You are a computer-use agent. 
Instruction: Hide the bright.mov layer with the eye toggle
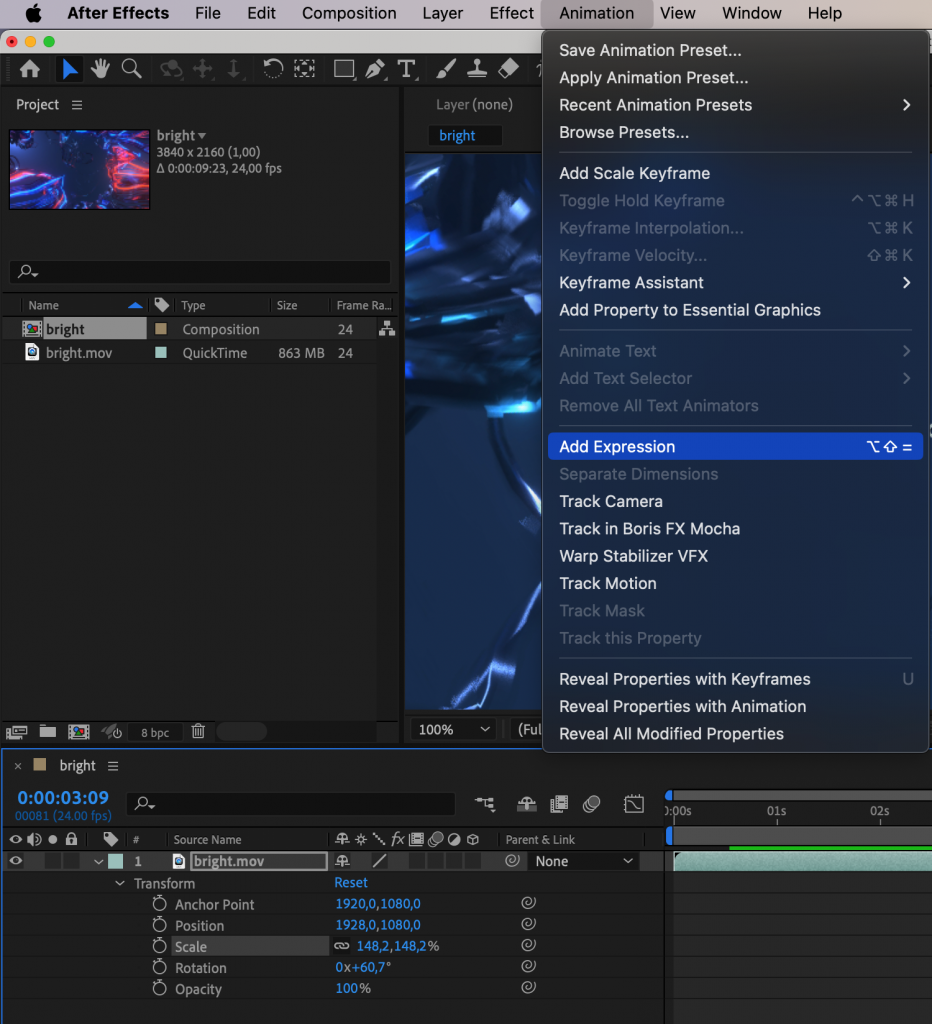[15, 861]
